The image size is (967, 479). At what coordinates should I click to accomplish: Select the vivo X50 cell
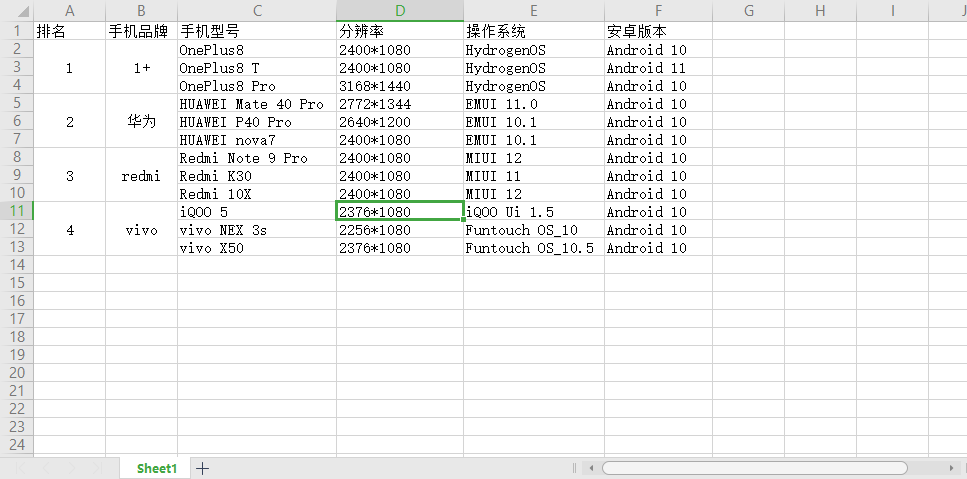(x=257, y=247)
